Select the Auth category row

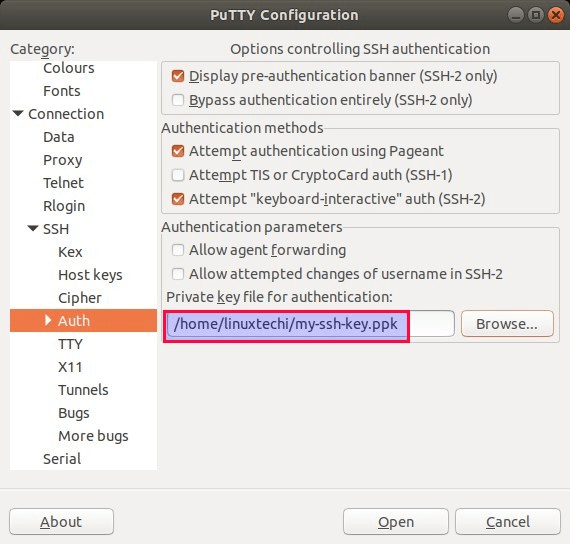84,321
